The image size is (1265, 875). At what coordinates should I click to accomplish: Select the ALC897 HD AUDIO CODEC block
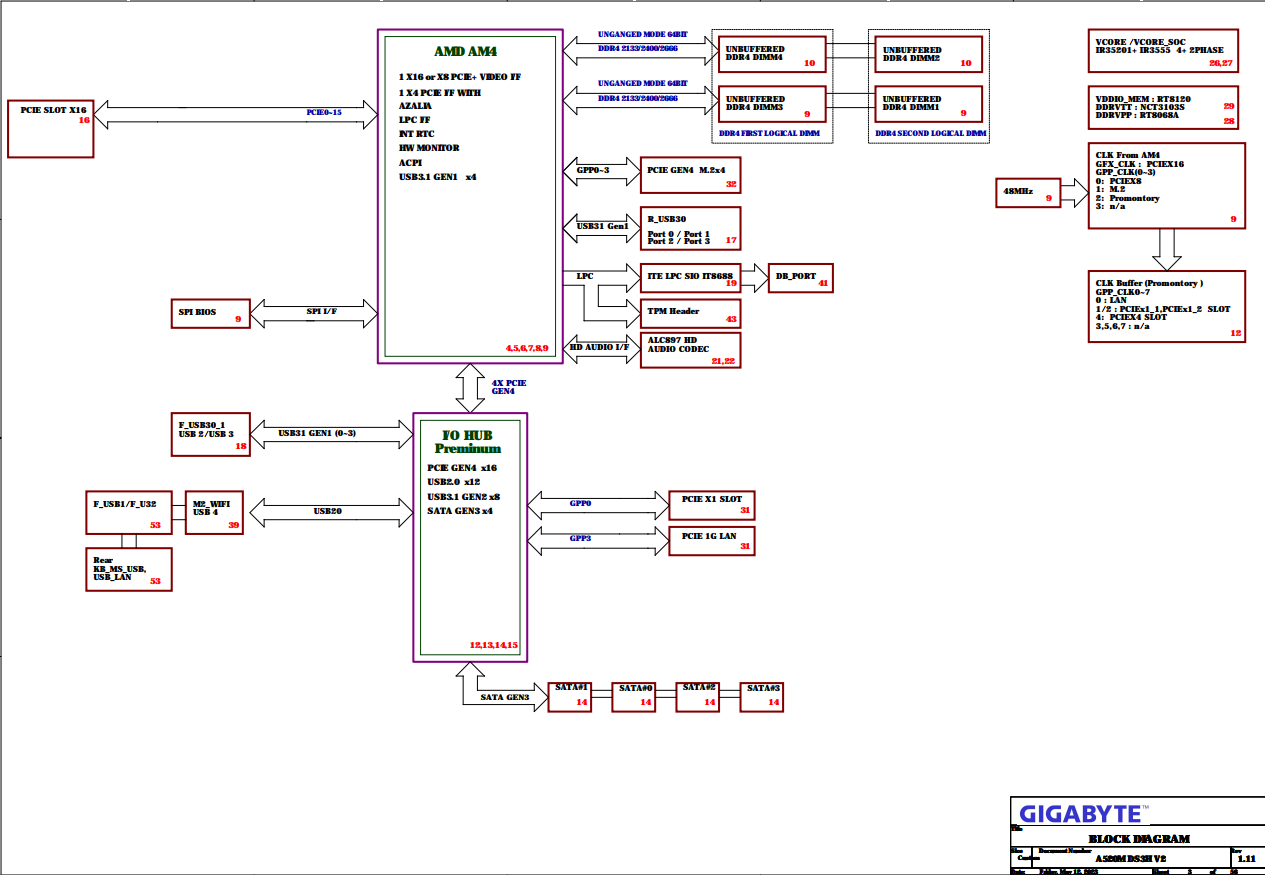691,349
